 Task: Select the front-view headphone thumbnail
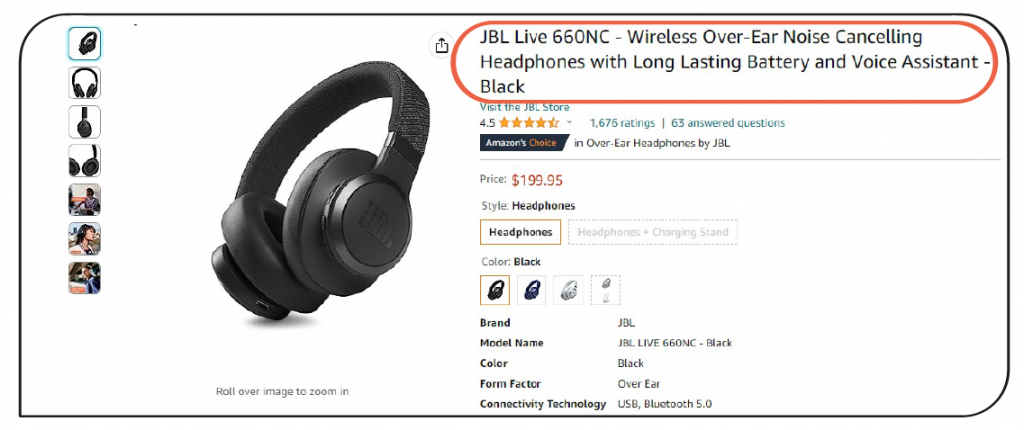coord(84,83)
